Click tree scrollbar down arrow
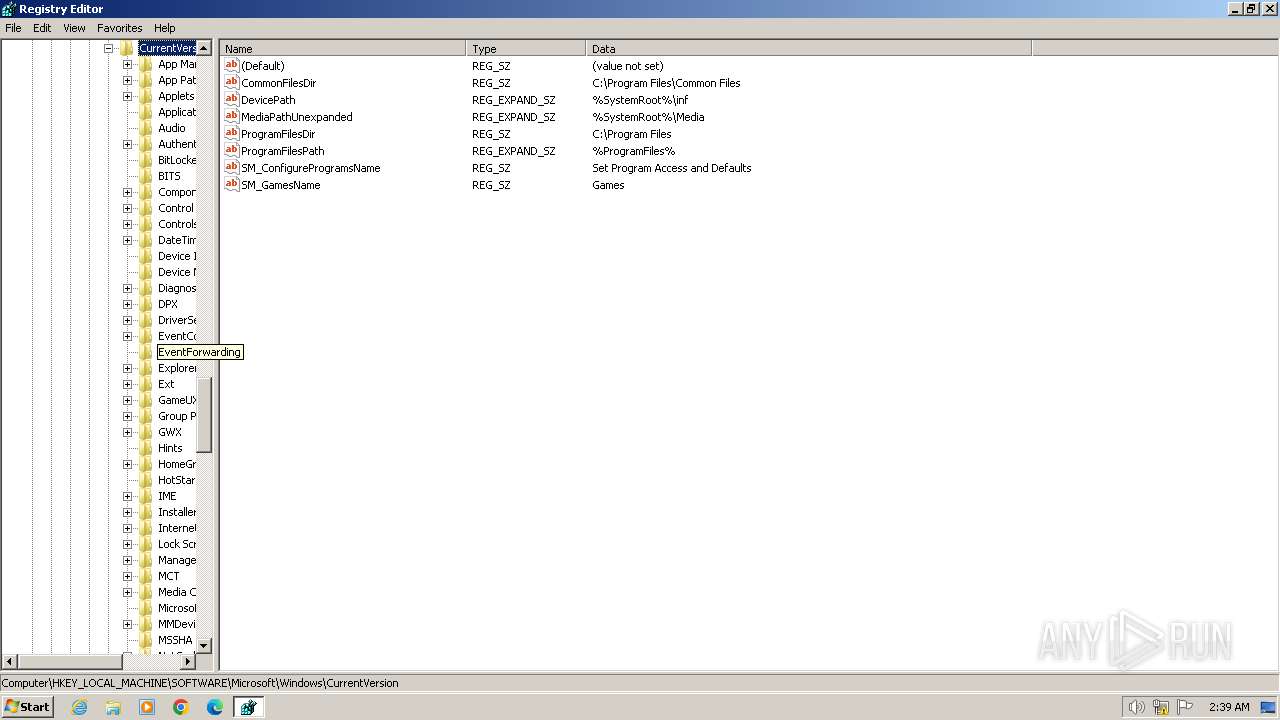The height and width of the screenshot is (720, 1280). click(204, 646)
